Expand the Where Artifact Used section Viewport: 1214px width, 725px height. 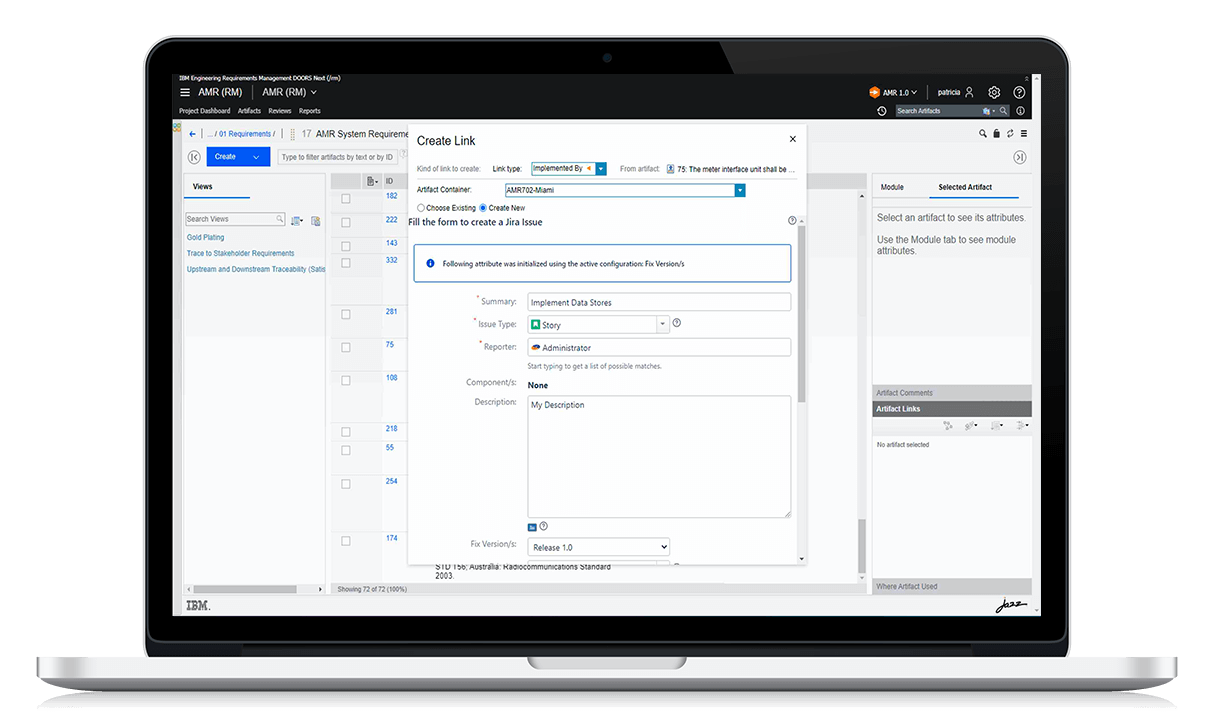tap(951, 586)
